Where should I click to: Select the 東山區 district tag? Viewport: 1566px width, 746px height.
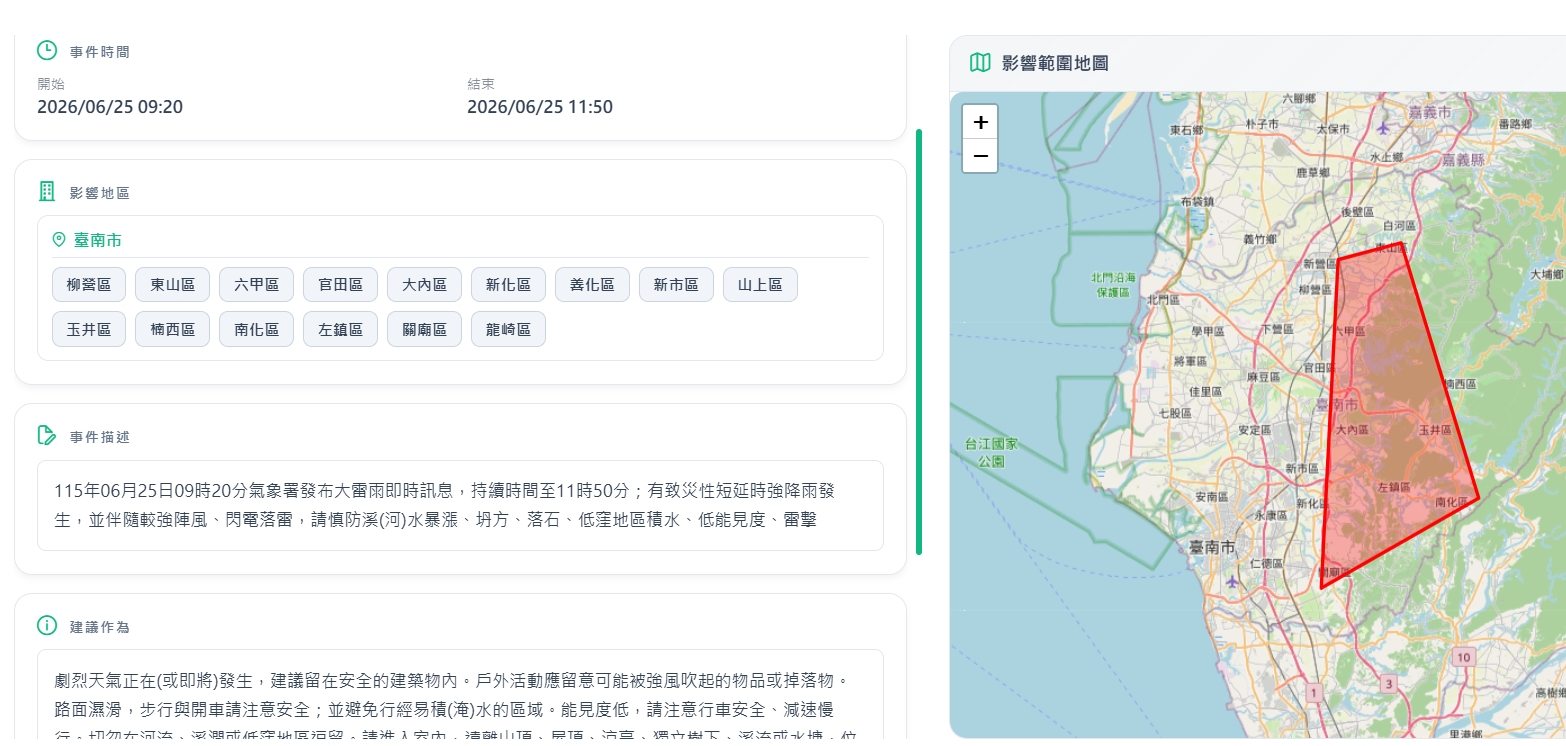tap(173, 285)
